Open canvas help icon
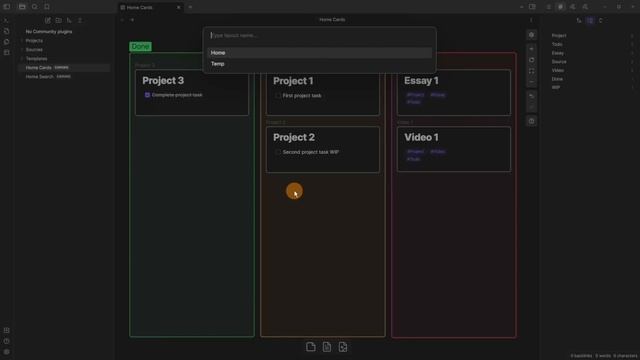 click(531, 121)
